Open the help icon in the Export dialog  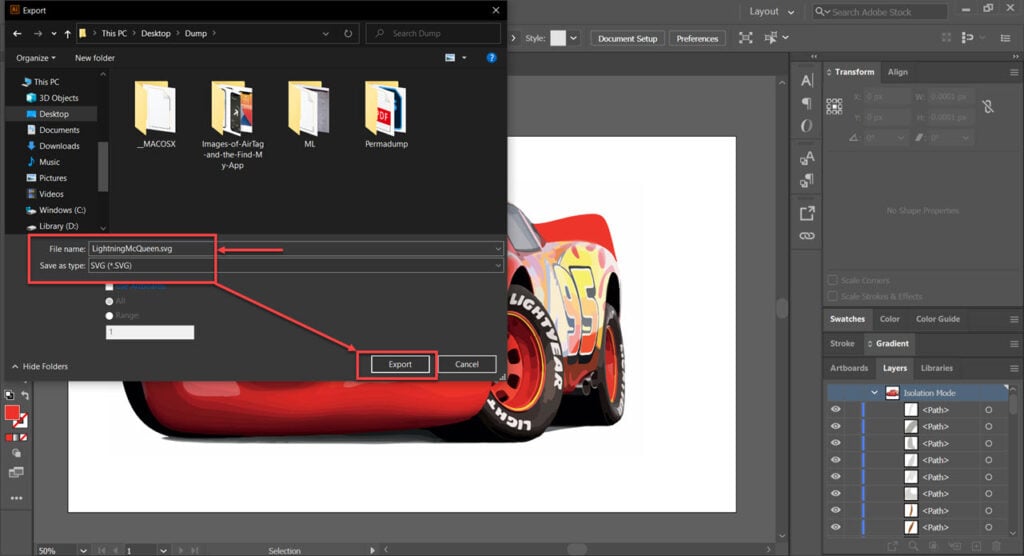coord(491,57)
